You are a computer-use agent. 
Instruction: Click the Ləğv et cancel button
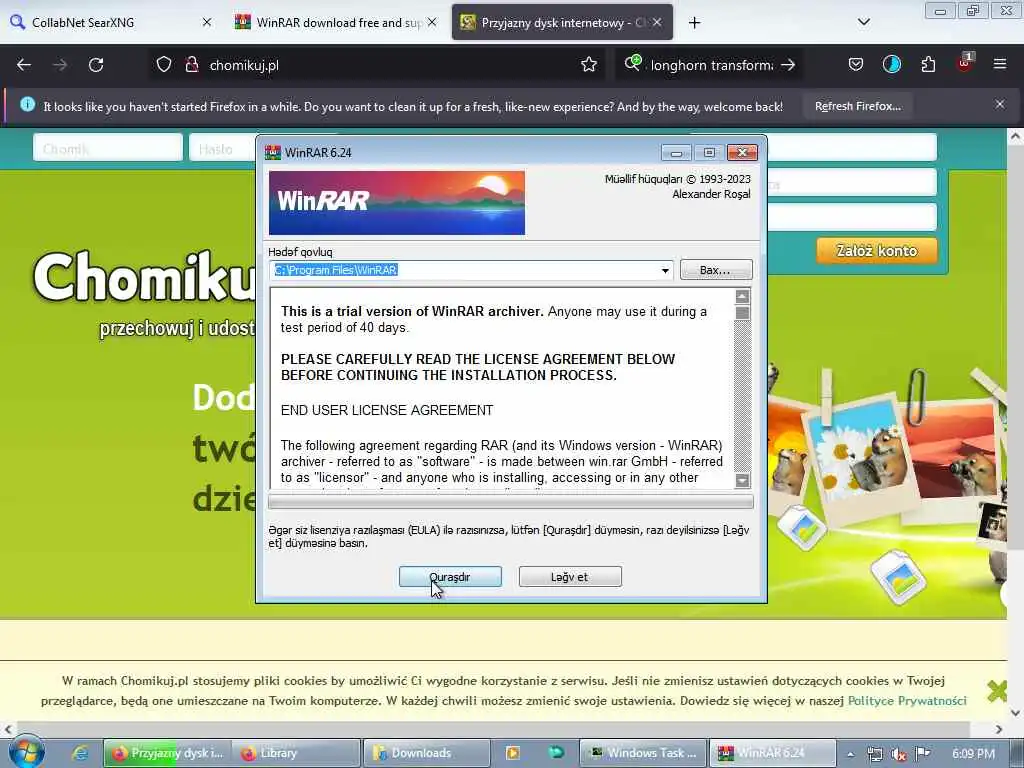click(x=569, y=577)
